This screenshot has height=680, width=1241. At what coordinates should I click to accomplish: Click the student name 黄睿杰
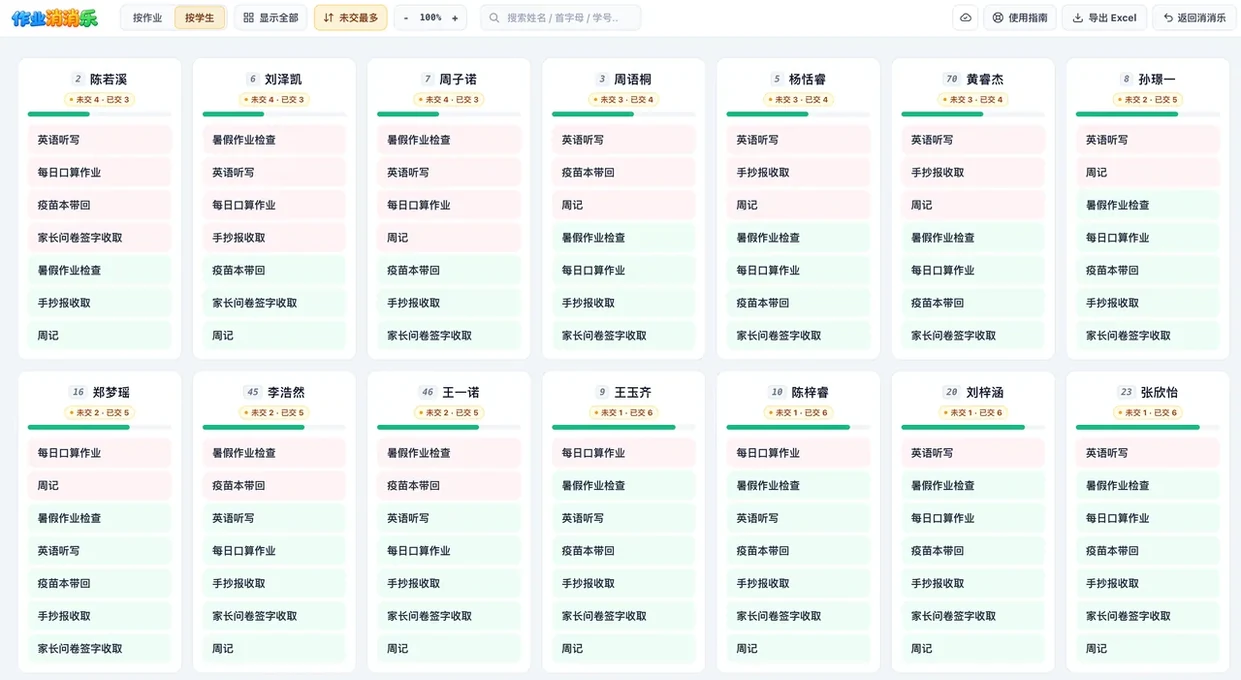tap(985, 79)
